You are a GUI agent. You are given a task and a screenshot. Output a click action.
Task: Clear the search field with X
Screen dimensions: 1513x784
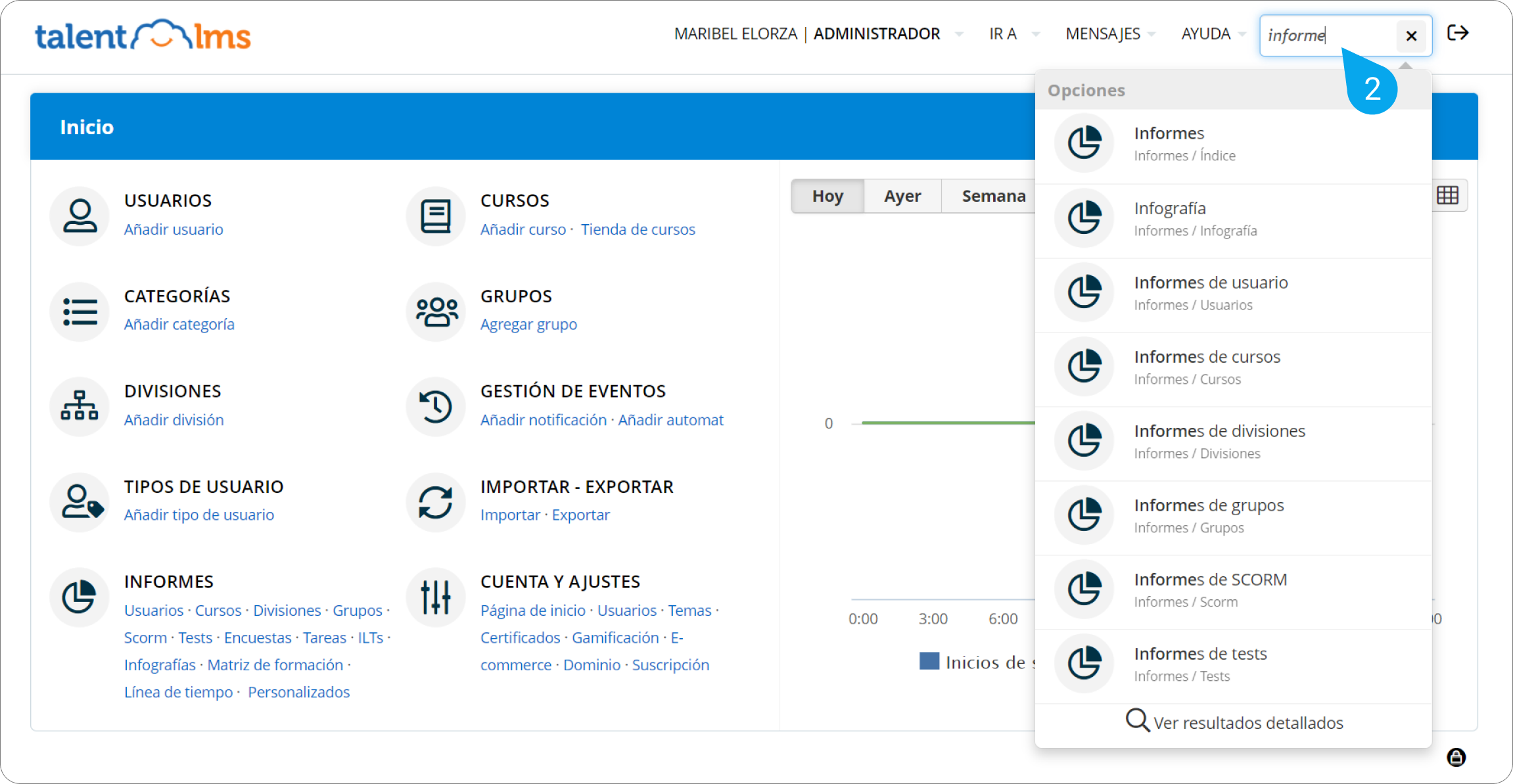tap(1411, 35)
